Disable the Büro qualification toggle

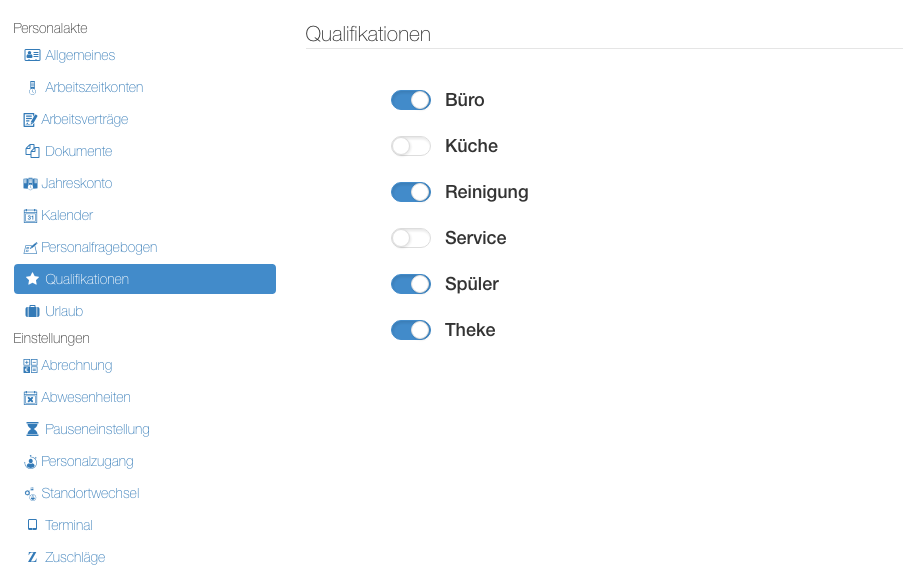click(x=411, y=100)
